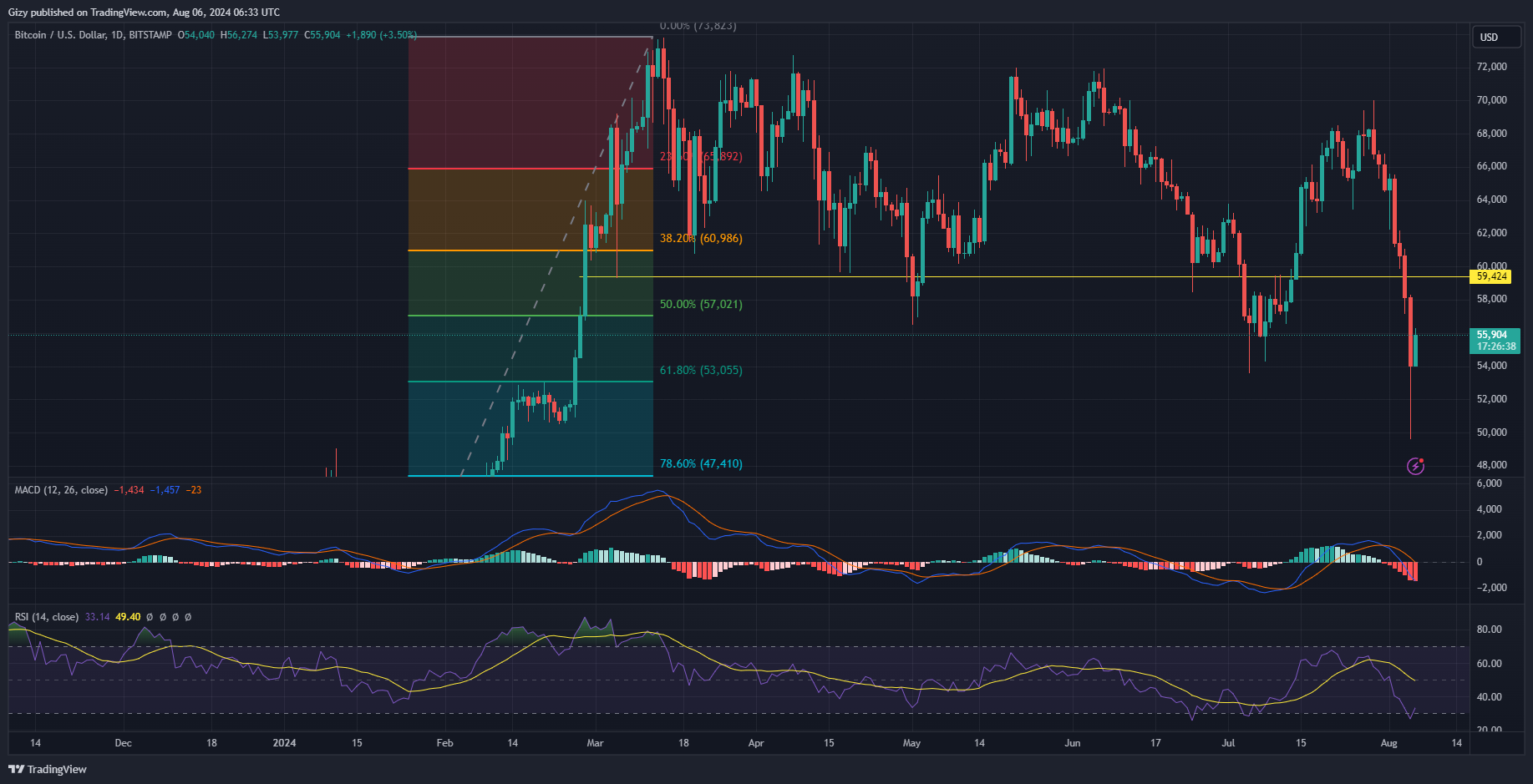Click the purple lightning bolt icon on chart
This screenshot has width=1533, height=784.
[x=1415, y=466]
